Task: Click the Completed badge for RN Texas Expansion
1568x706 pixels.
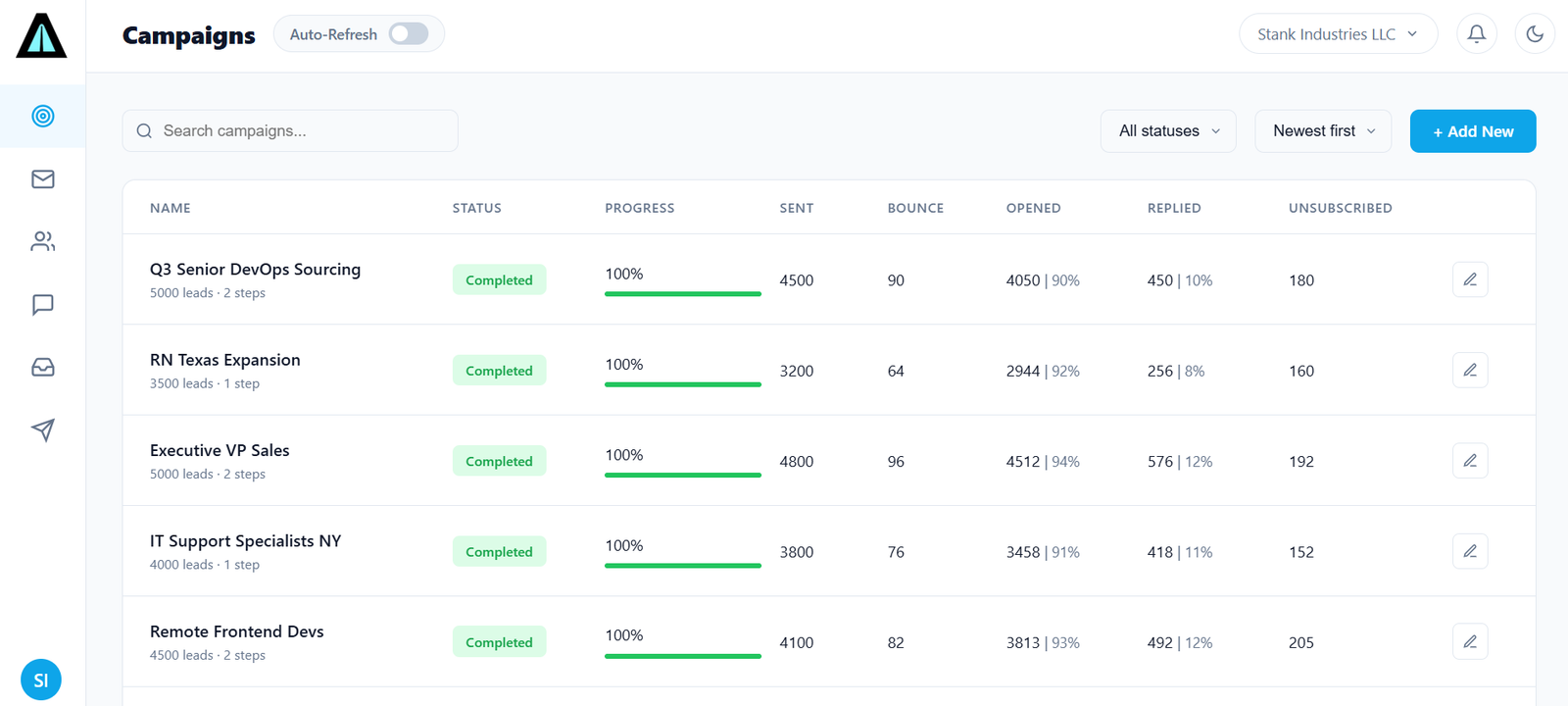Action: (x=499, y=371)
